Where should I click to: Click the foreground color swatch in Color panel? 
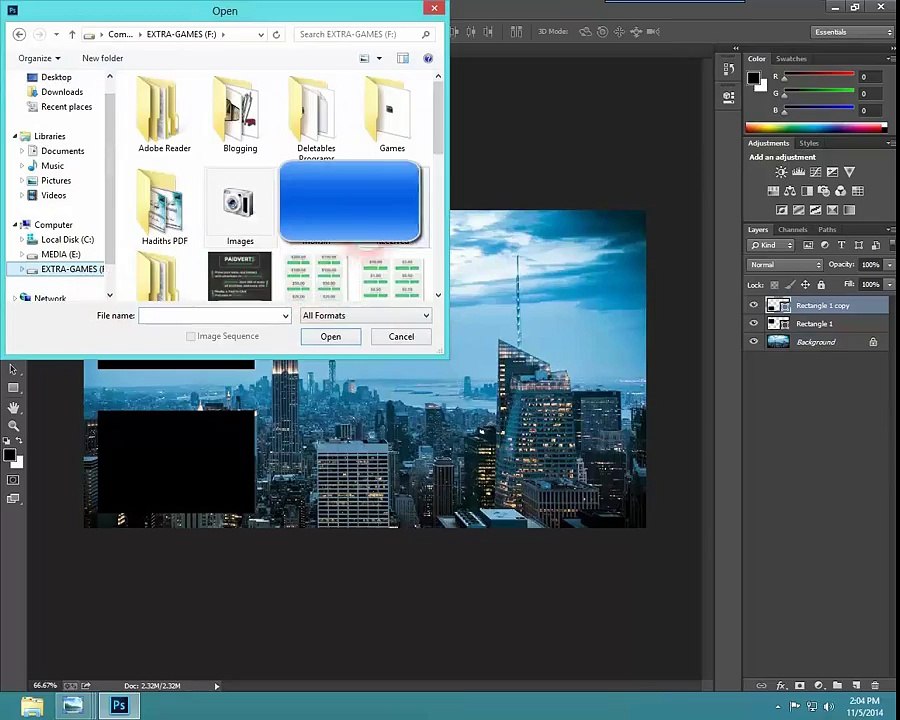(754, 78)
